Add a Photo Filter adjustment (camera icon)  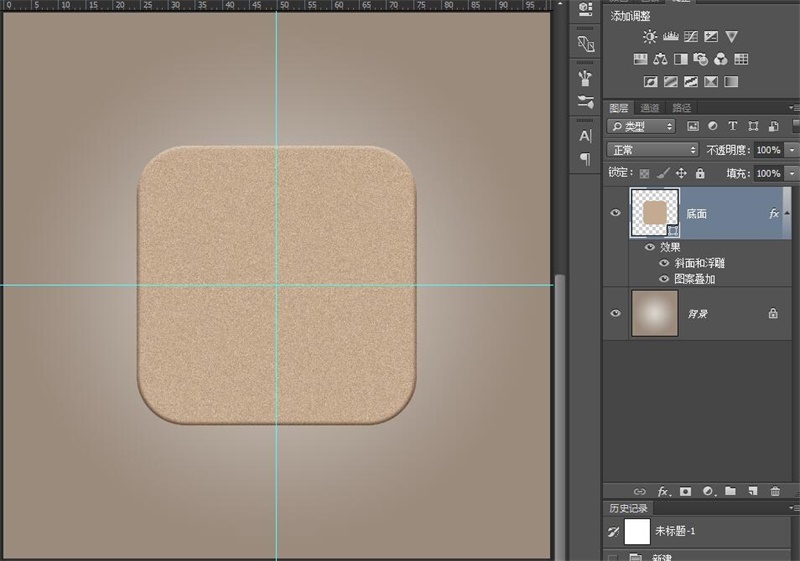point(701,59)
